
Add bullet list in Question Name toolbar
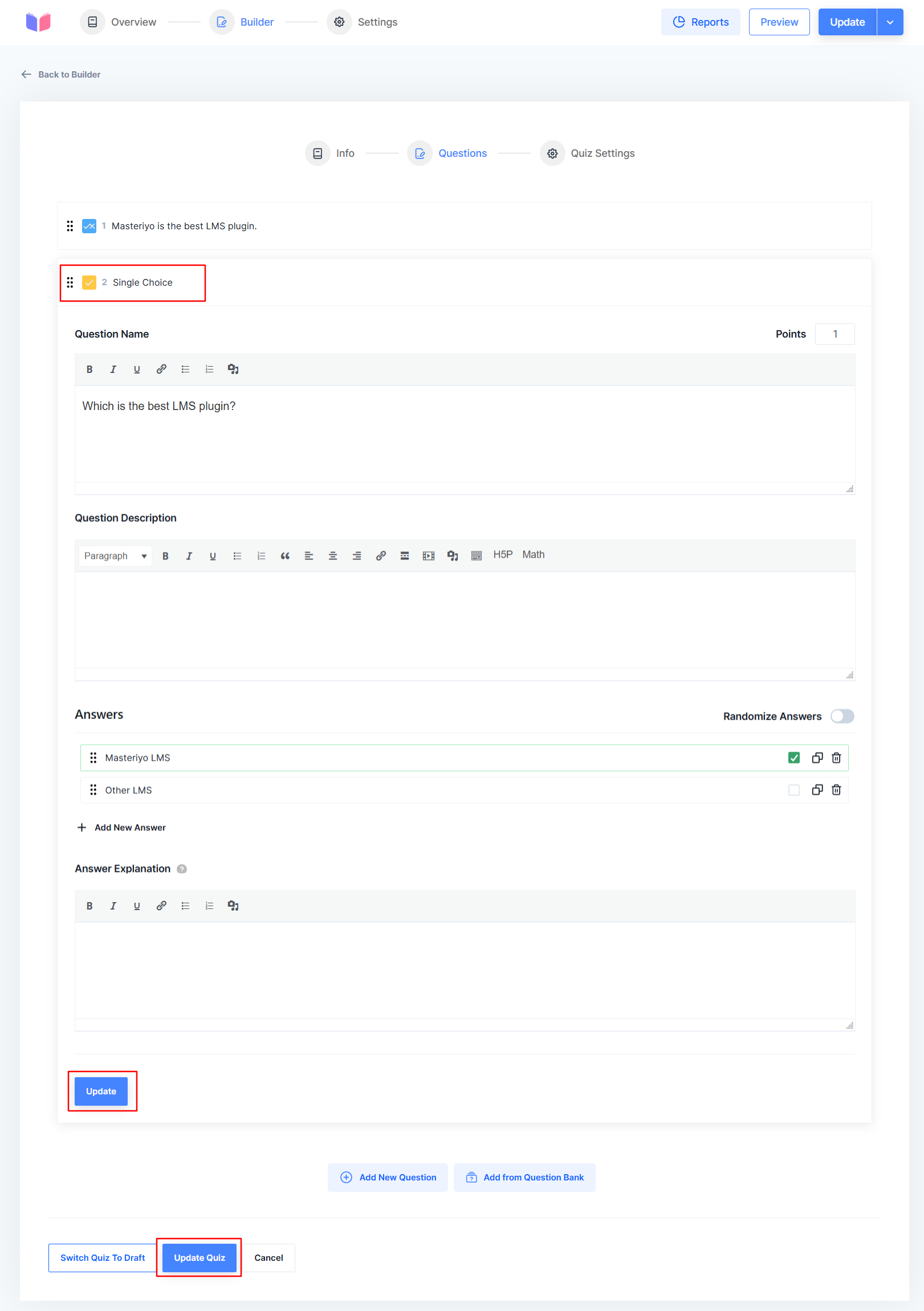click(185, 370)
